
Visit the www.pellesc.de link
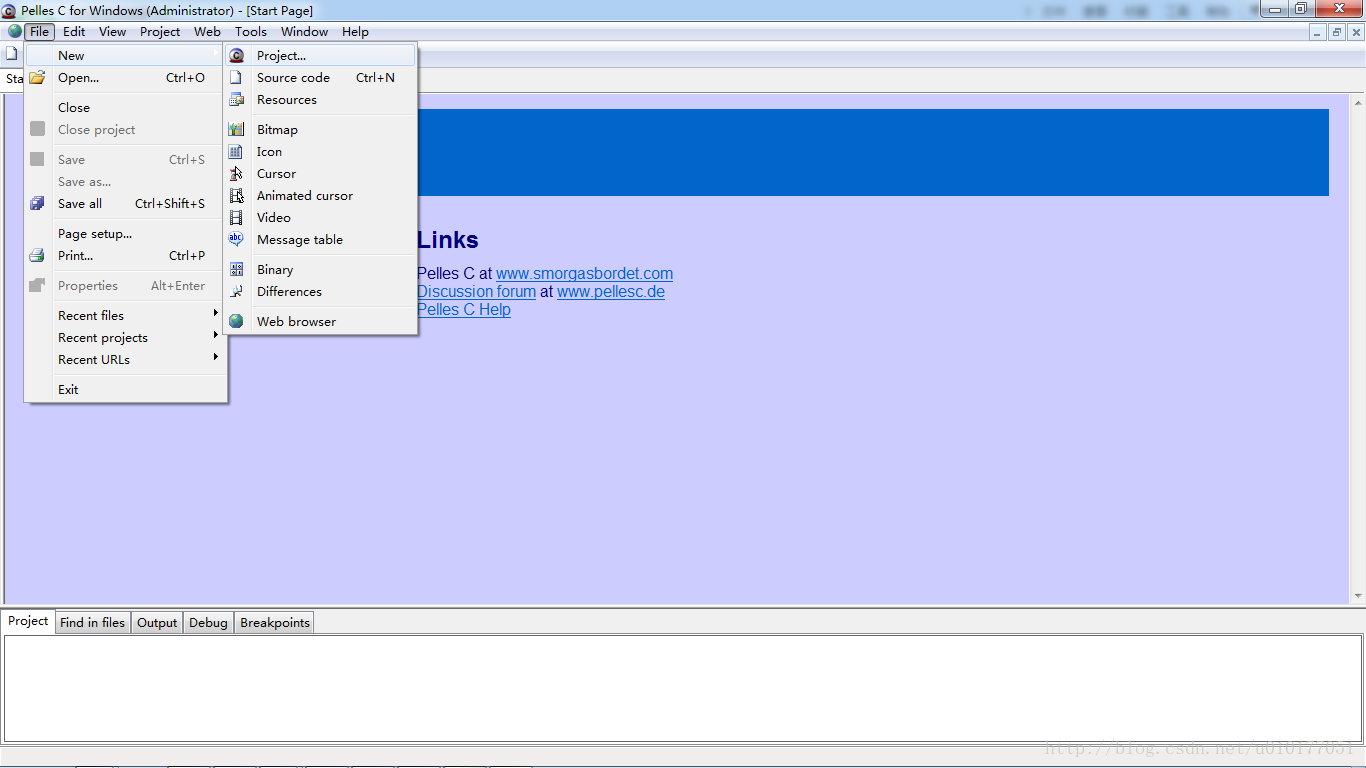pos(611,292)
